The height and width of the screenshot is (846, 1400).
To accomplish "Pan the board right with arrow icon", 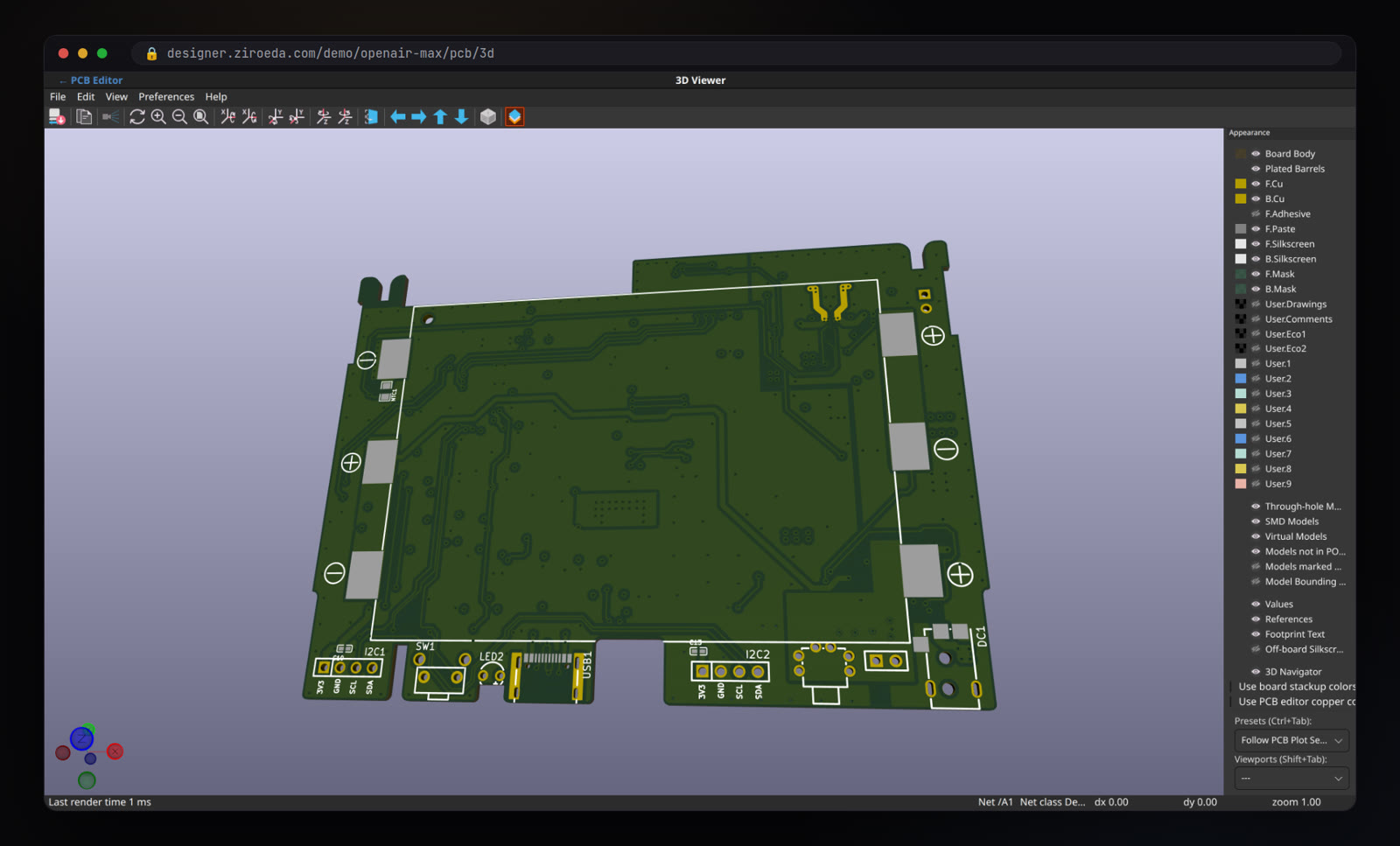I will click(x=419, y=116).
